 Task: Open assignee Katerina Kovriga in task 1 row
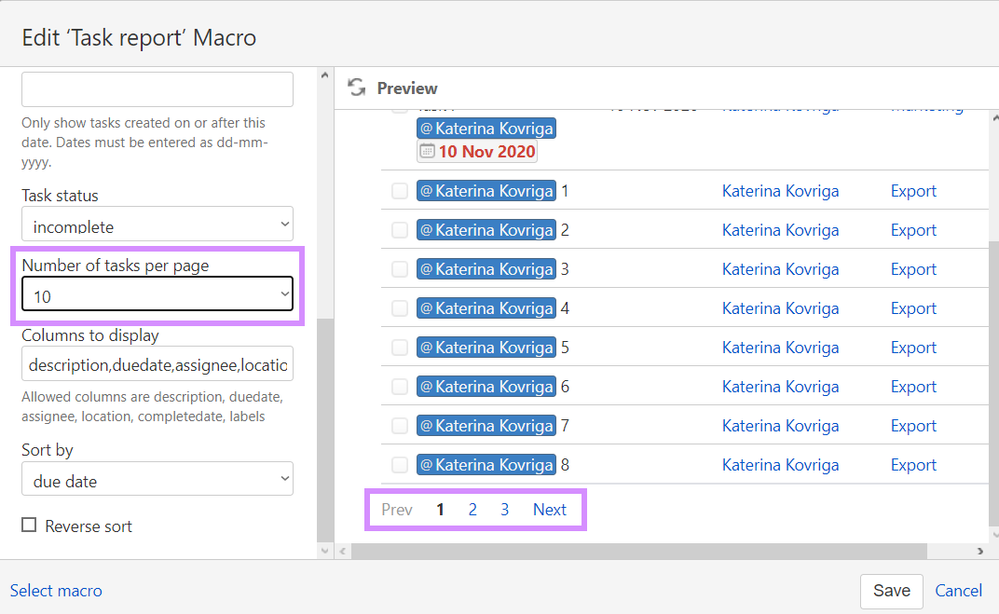tap(780, 191)
